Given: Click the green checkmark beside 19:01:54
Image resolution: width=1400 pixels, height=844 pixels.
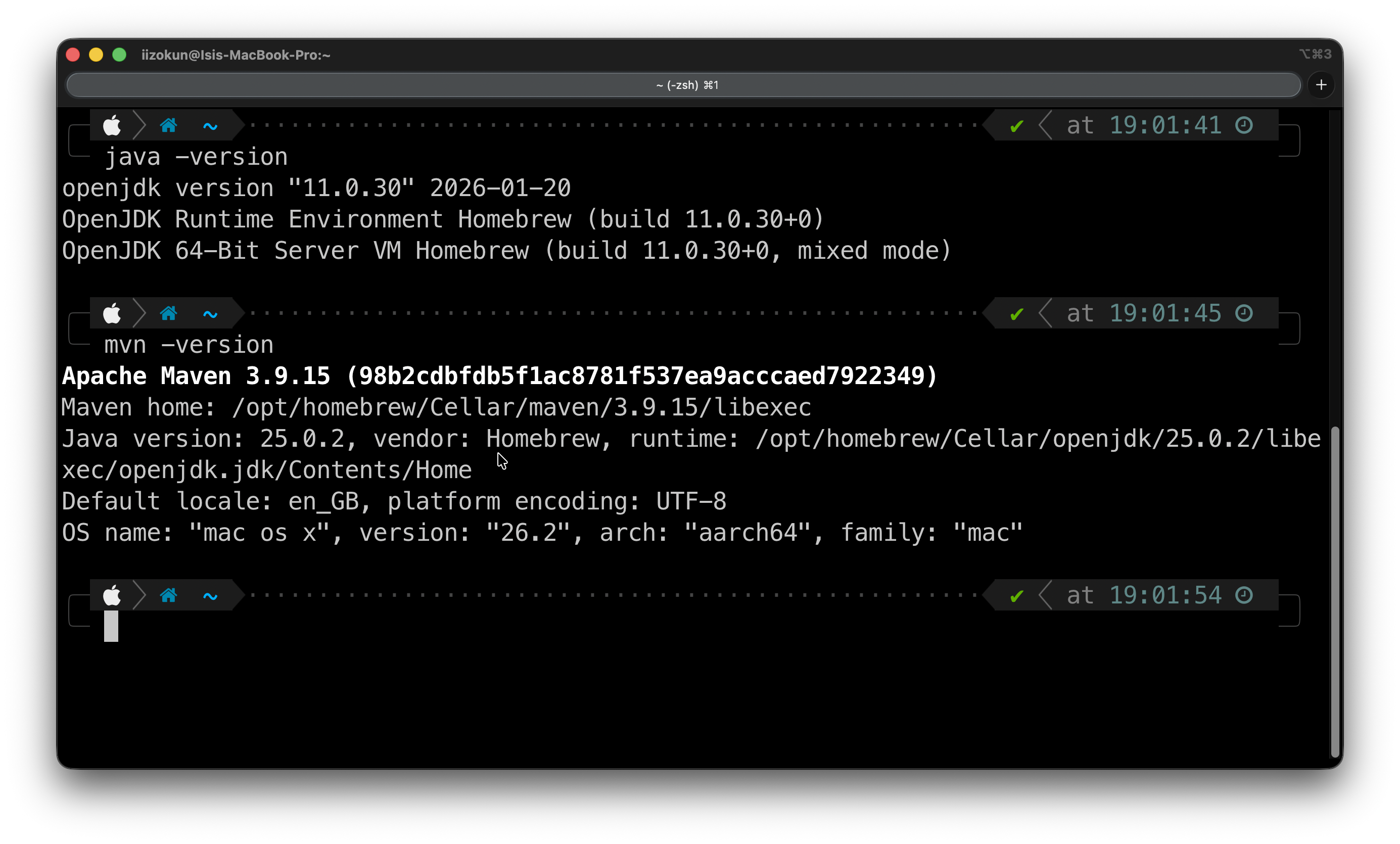Looking at the screenshot, I should coord(1017,596).
